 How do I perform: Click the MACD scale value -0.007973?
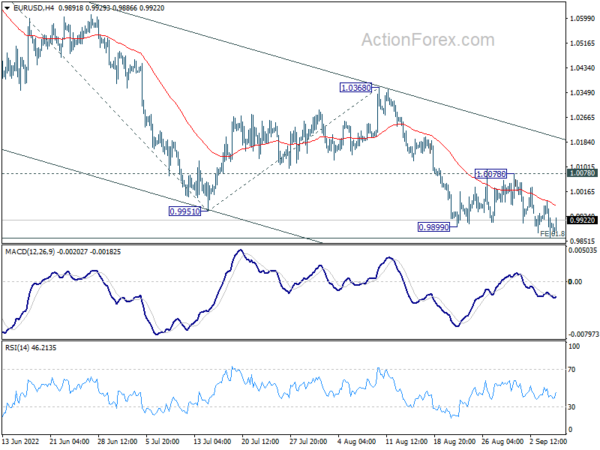[x=582, y=334]
